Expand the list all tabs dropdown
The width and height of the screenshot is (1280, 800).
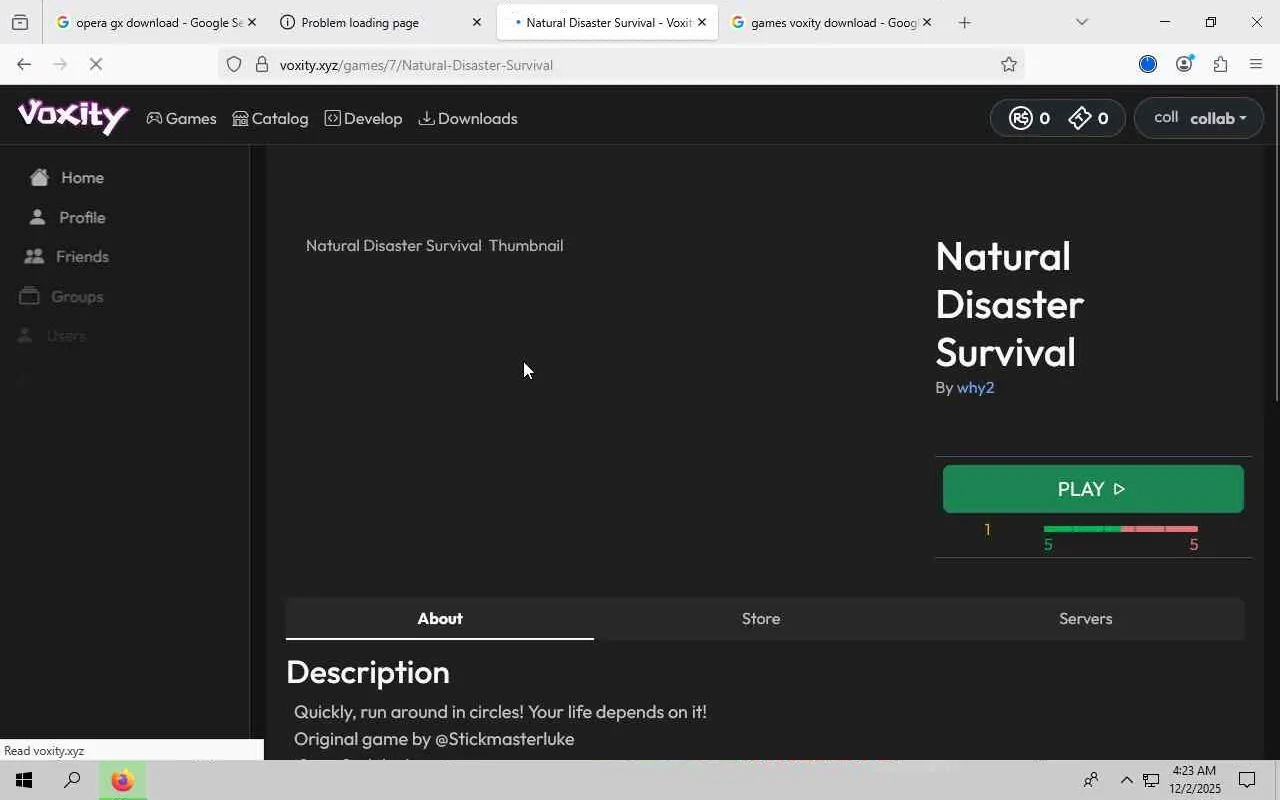1081,22
